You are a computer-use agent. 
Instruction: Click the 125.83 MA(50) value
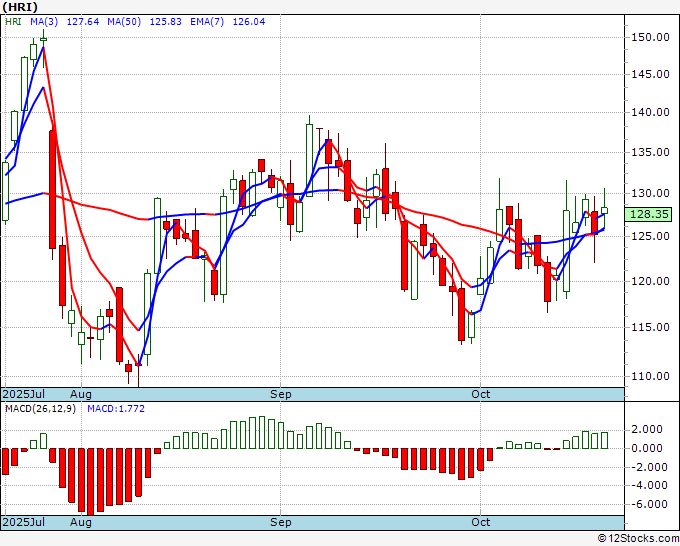pos(166,22)
